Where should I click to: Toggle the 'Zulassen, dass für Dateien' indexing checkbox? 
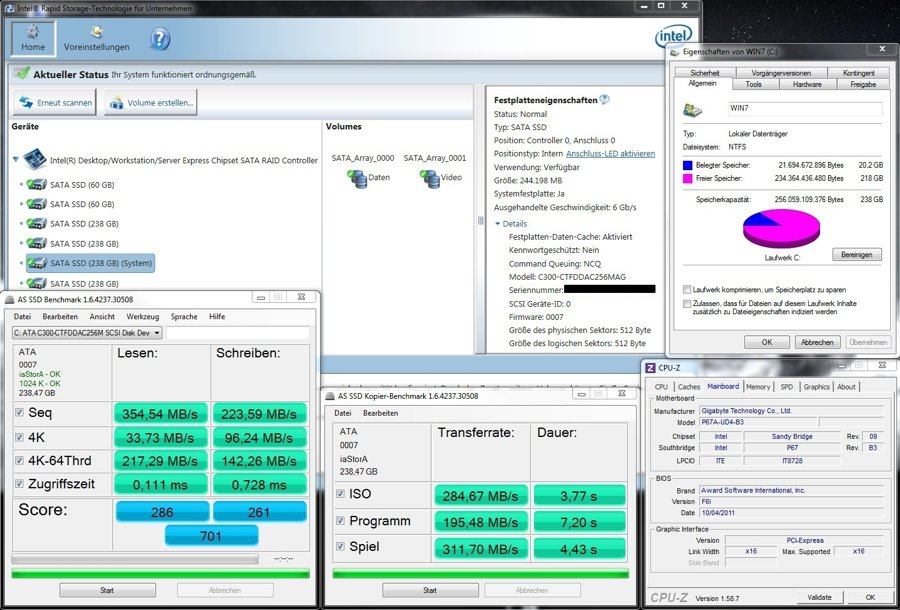(687, 304)
